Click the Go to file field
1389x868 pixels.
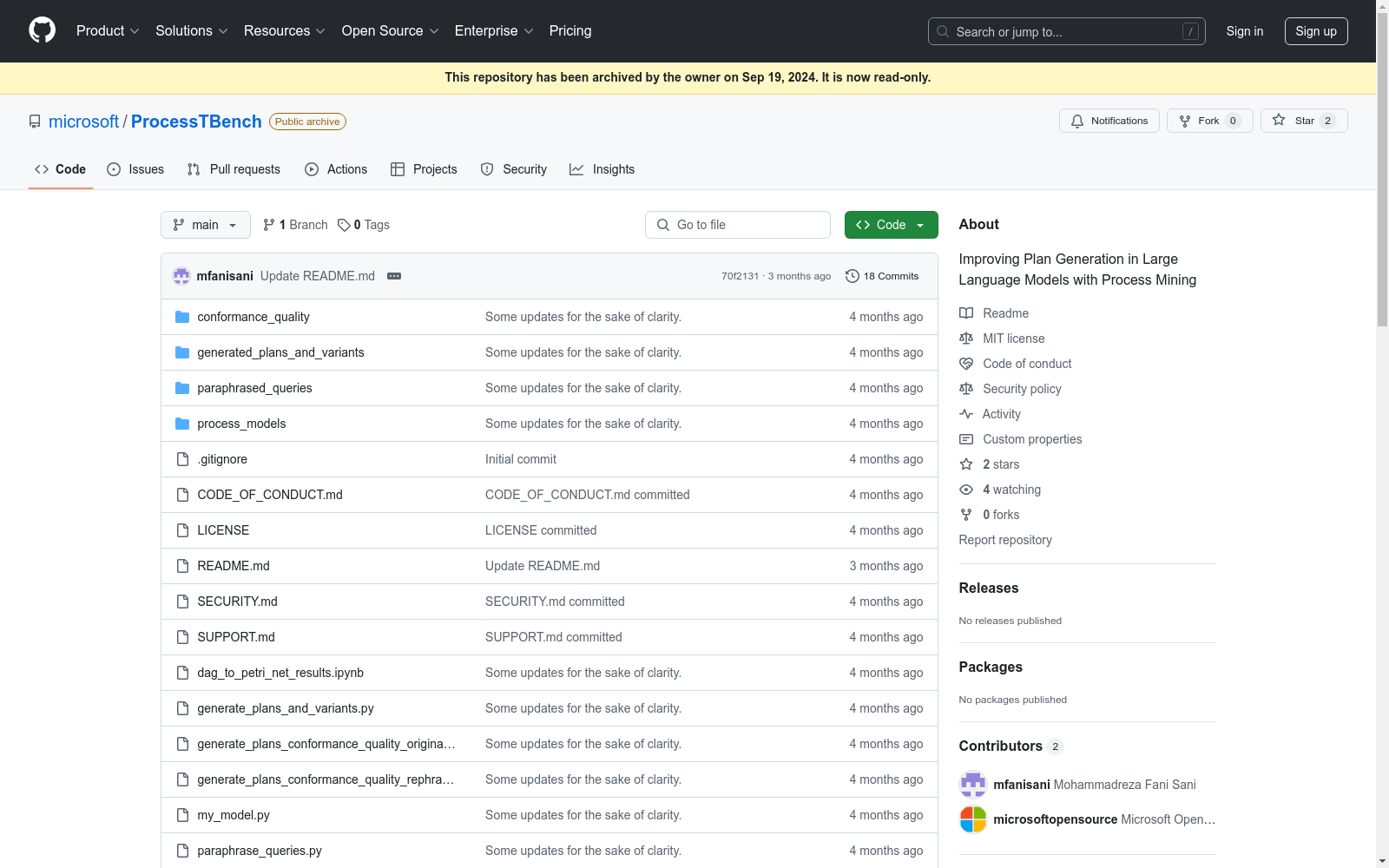(x=738, y=225)
